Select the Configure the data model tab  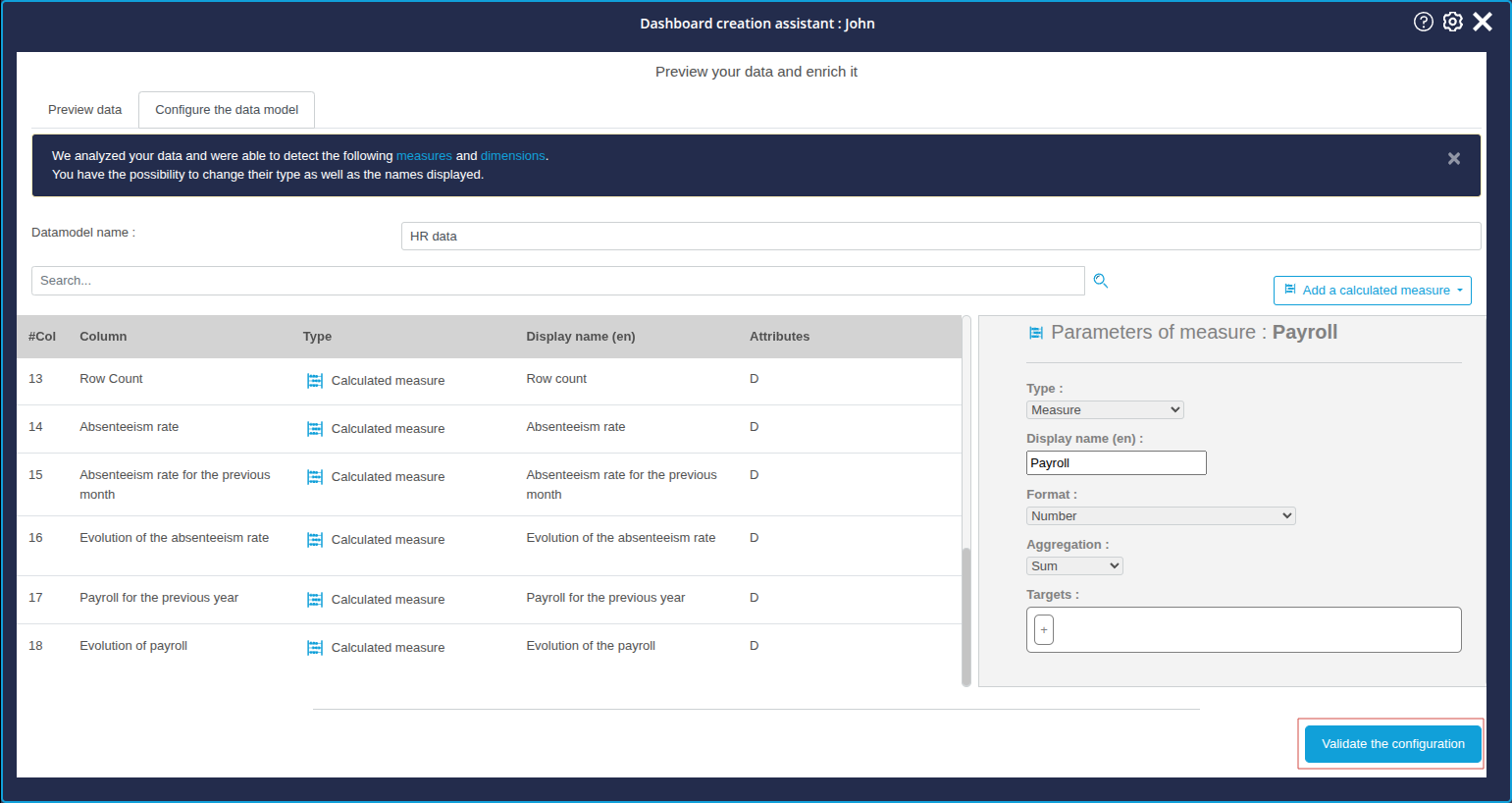(227, 110)
